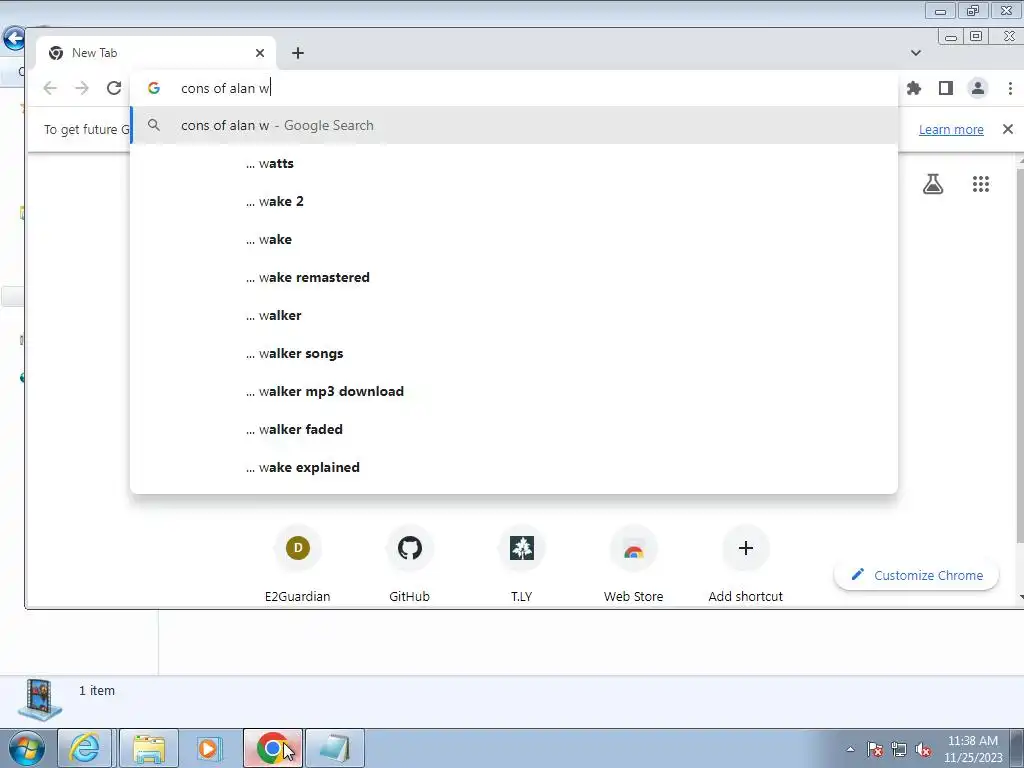1024x768 pixels.
Task: Close the New Tab tab
Action: (260, 53)
